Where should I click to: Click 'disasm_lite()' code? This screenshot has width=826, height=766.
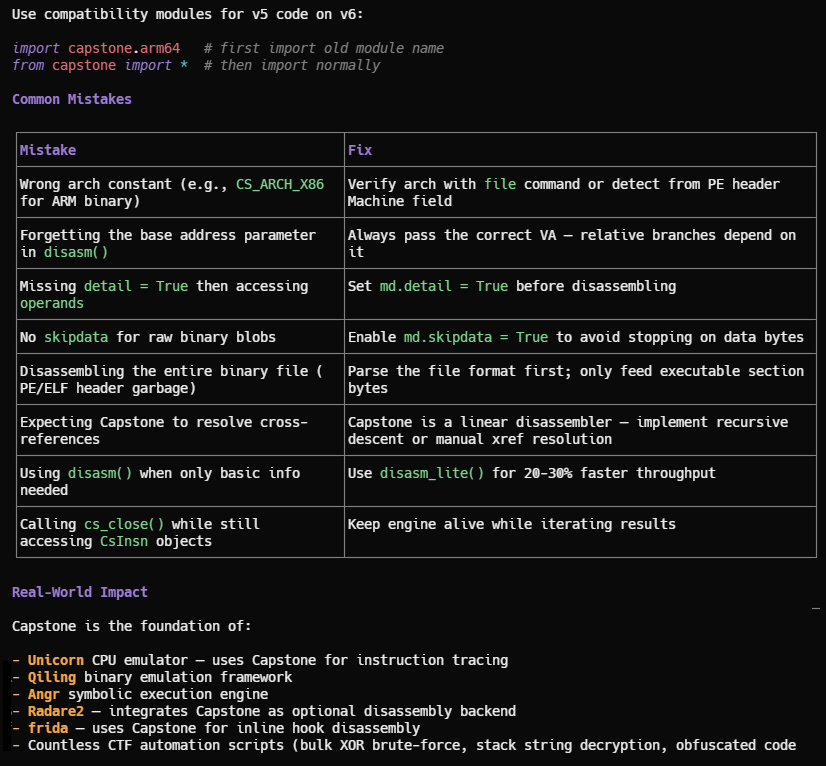click(431, 473)
